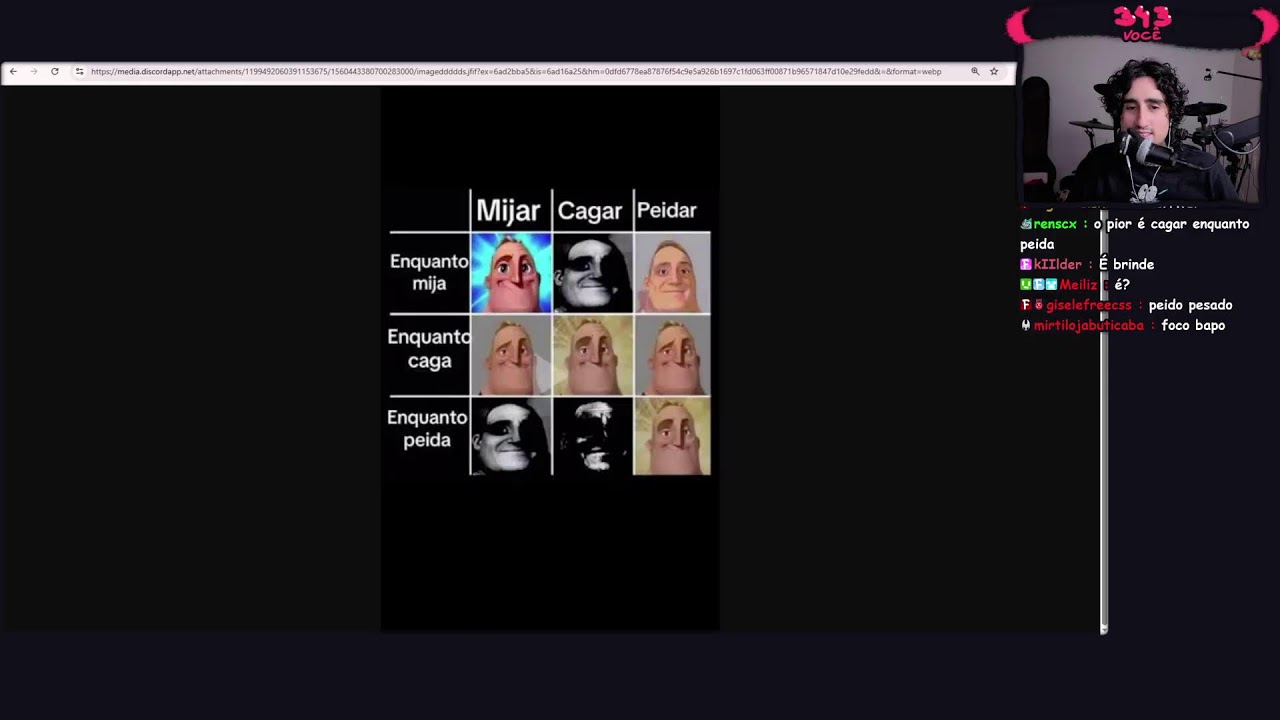Viewport: 1280px width, 720px height.
Task: Click the "Enquanto mija" row label
Action: pyautogui.click(x=429, y=272)
